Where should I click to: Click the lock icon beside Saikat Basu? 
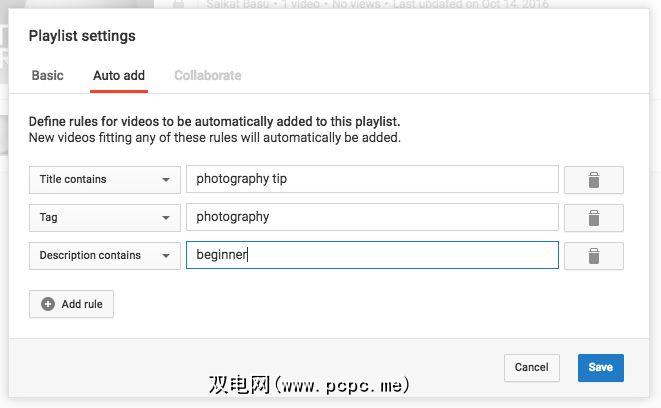(178, 4)
